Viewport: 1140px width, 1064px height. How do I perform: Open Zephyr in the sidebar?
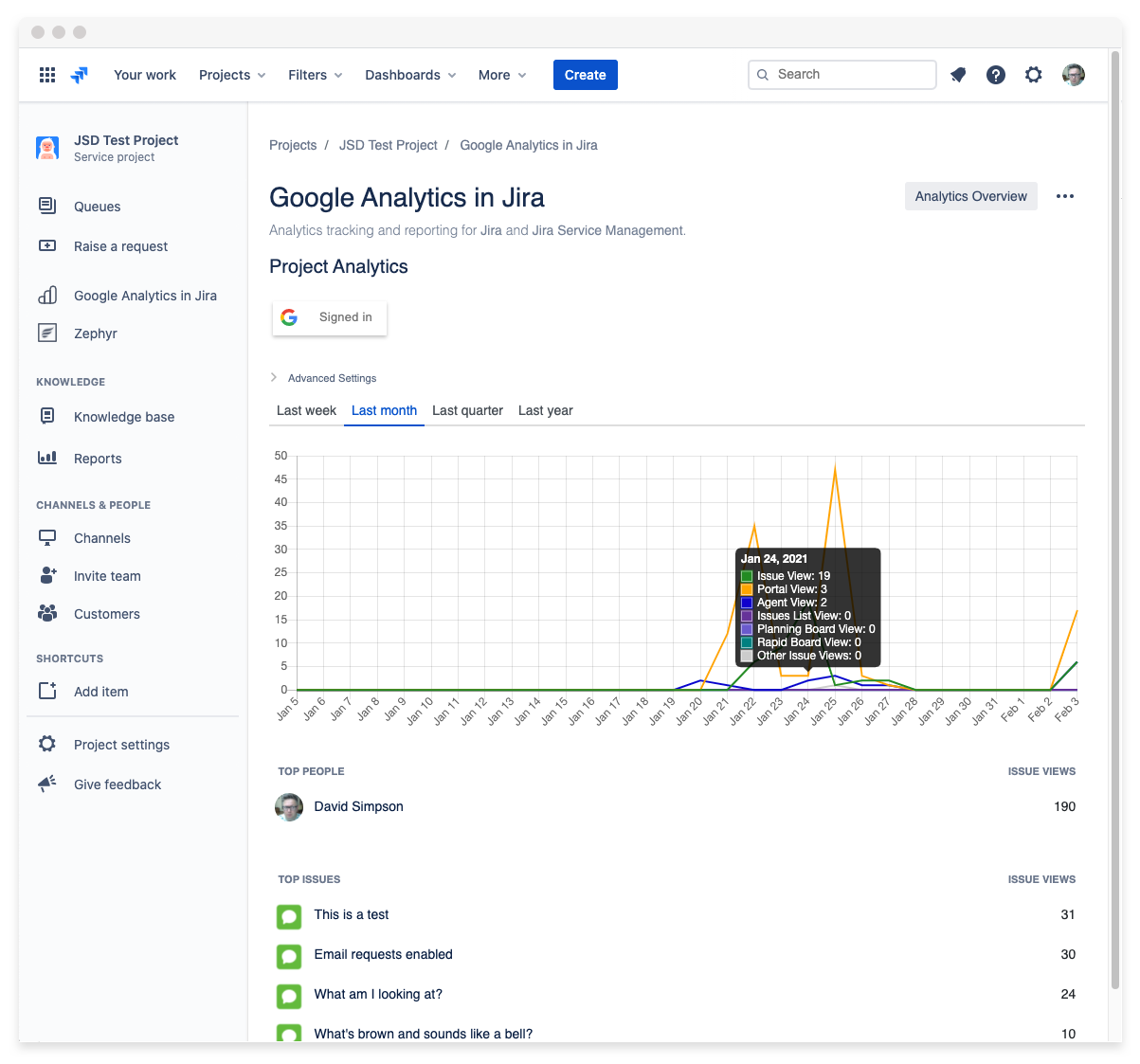coord(95,334)
